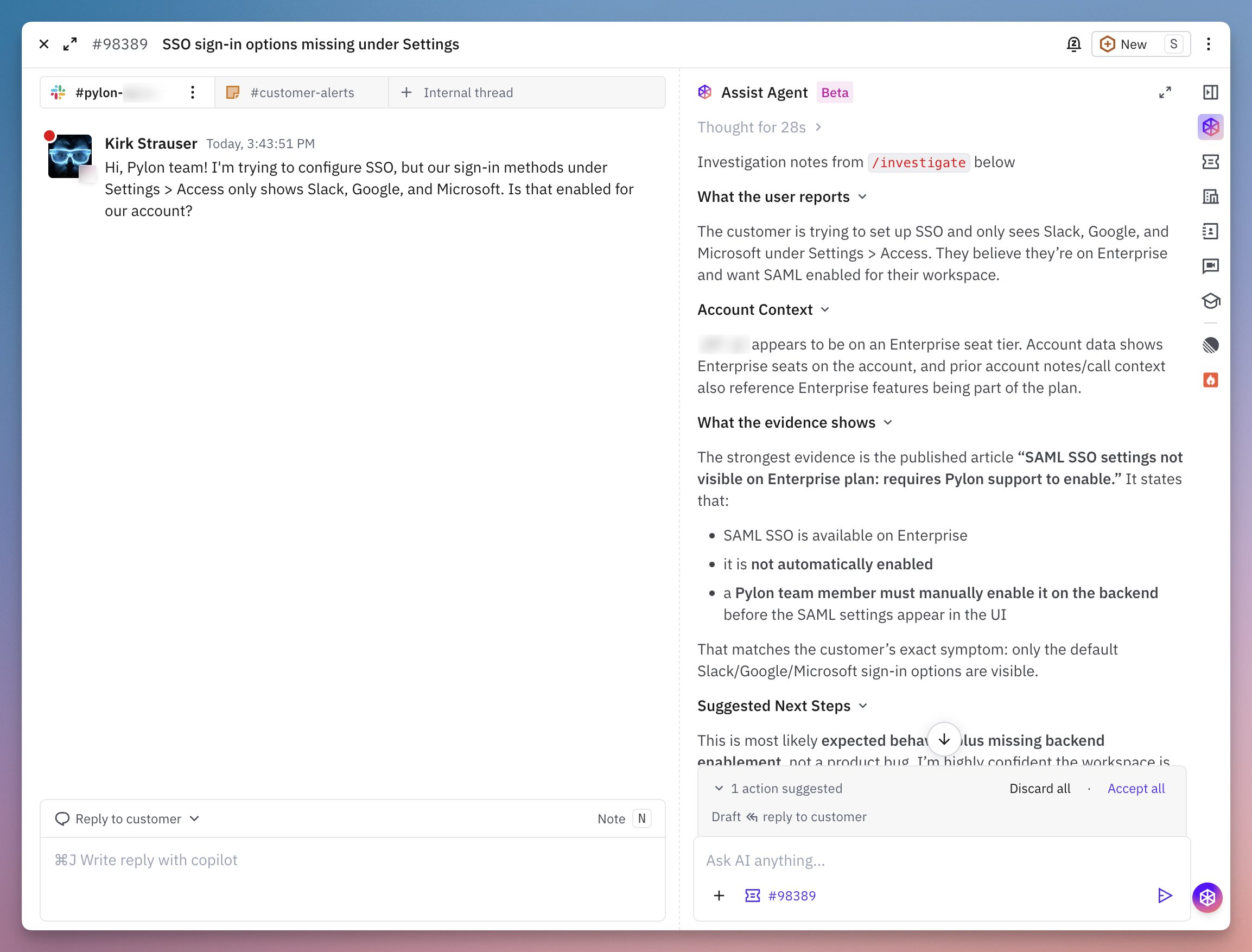Image resolution: width=1252 pixels, height=952 pixels.
Task: Expand the ticket to full screen view
Action: pyautogui.click(x=70, y=44)
